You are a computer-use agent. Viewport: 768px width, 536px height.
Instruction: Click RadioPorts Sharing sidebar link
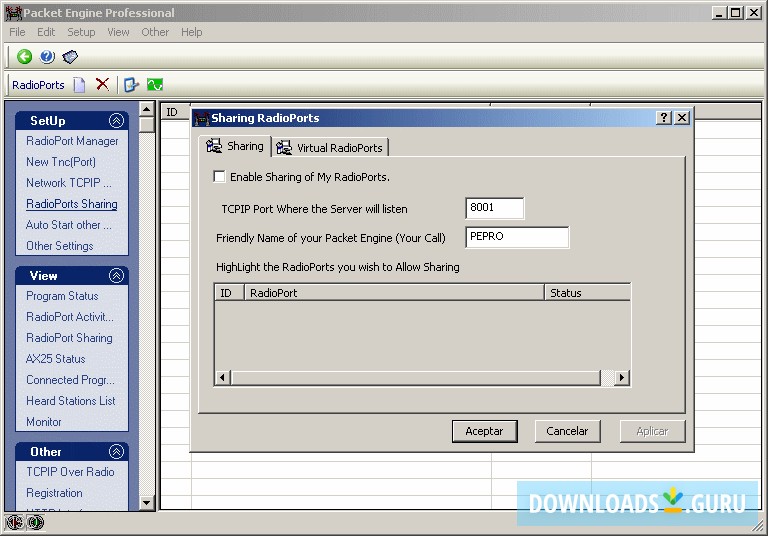click(72, 204)
